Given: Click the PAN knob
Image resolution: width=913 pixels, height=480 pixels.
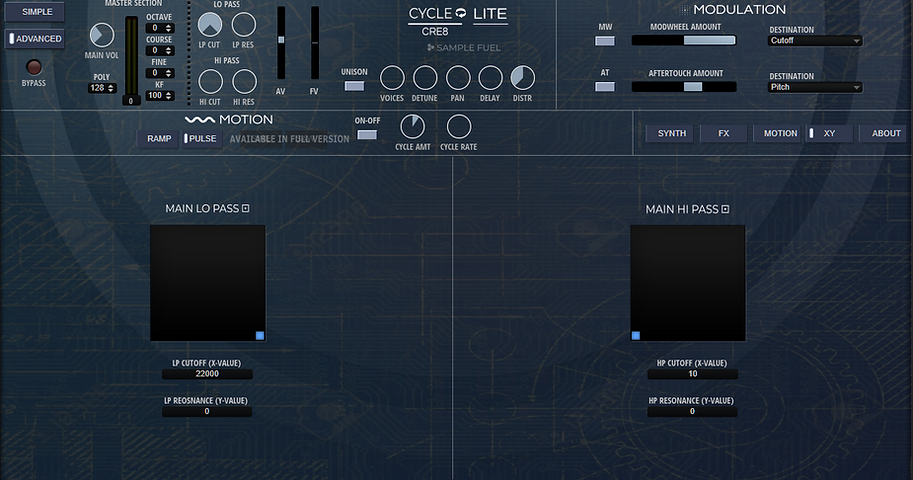Looking at the screenshot, I should click(x=458, y=77).
